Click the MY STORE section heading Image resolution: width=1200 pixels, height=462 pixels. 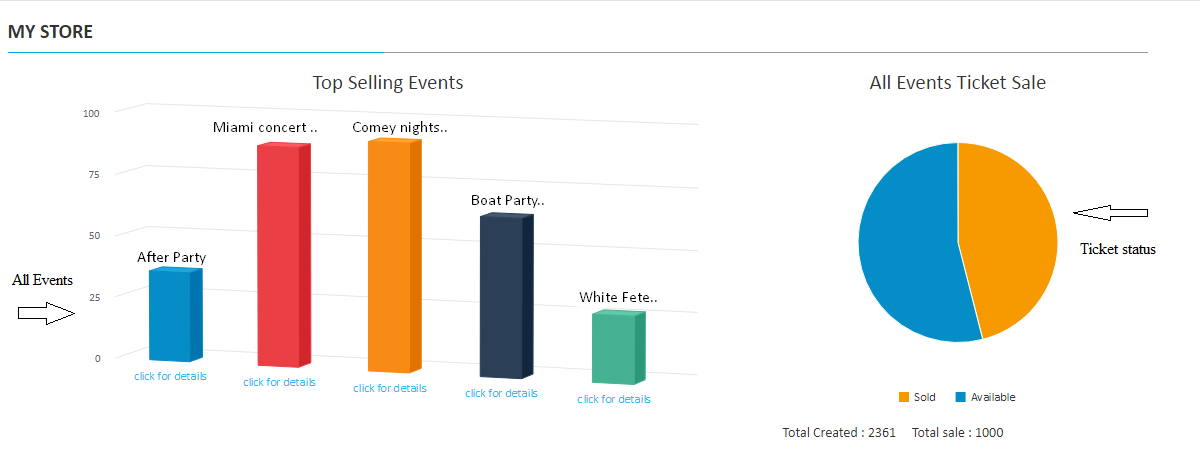[50, 32]
